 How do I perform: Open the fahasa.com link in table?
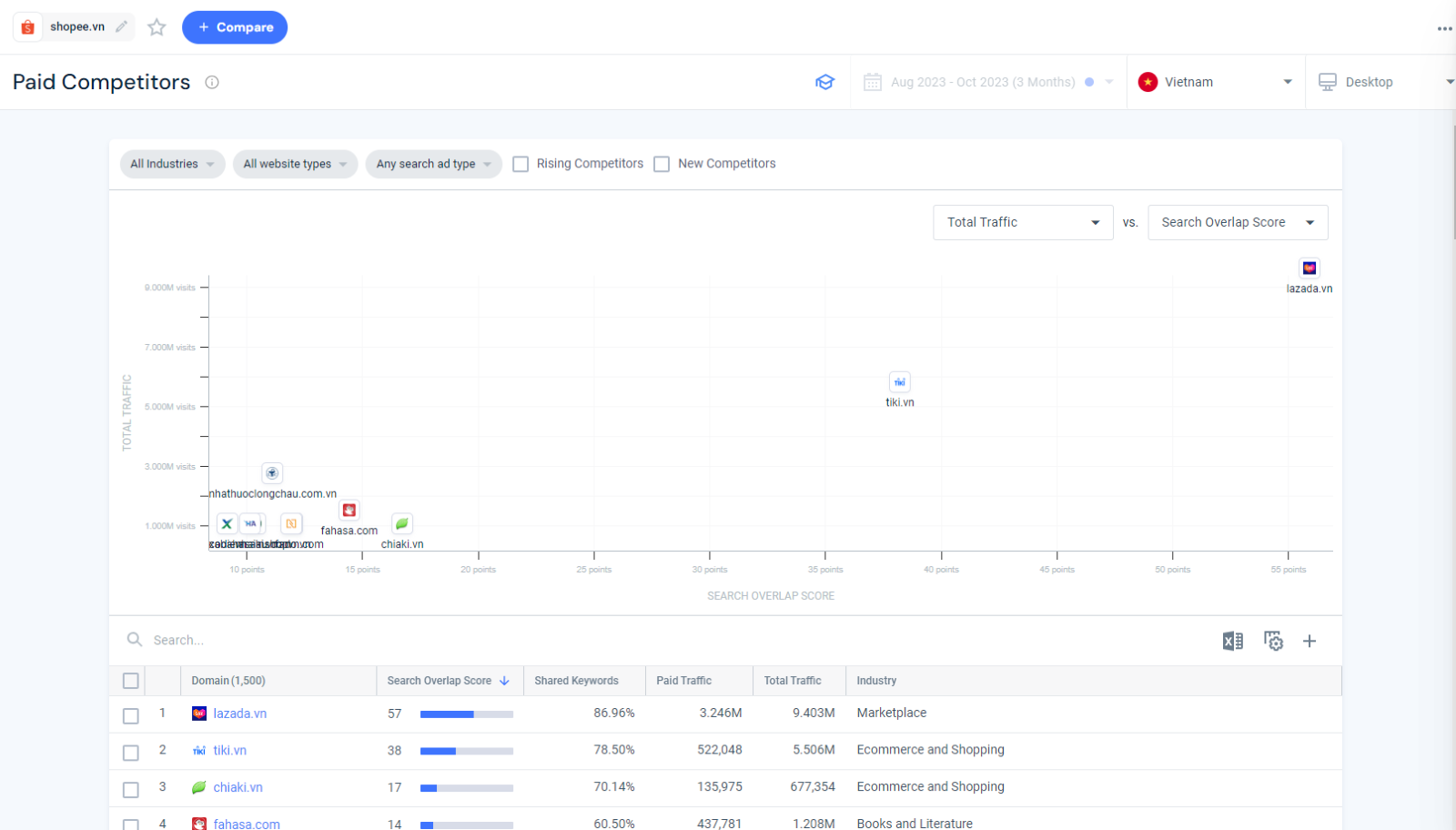pyautogui.click(x=247, y=824)
